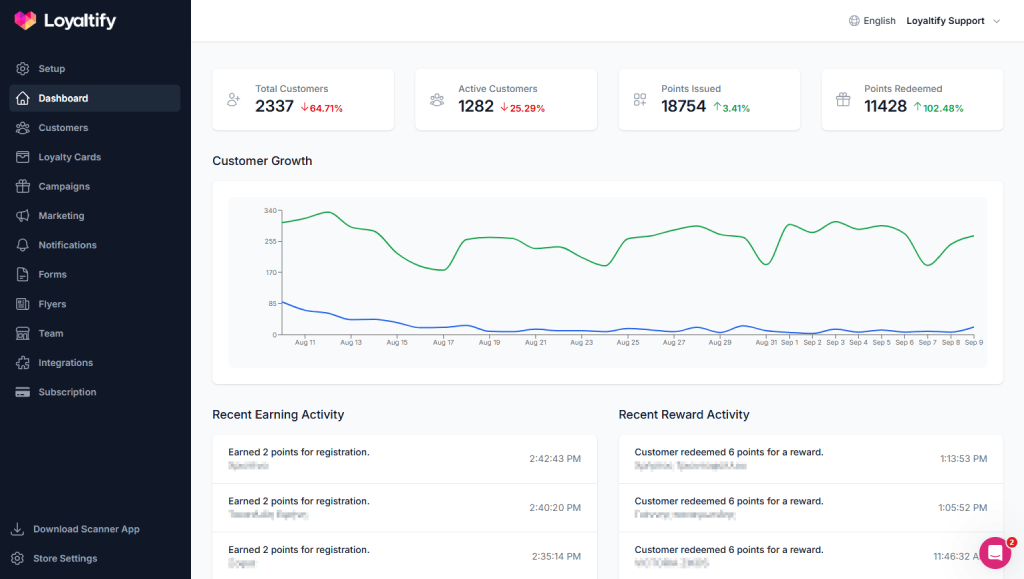The image size is (1024, 579).
Task: Open Store Settings at the bottom
Action: coord(63,560)
